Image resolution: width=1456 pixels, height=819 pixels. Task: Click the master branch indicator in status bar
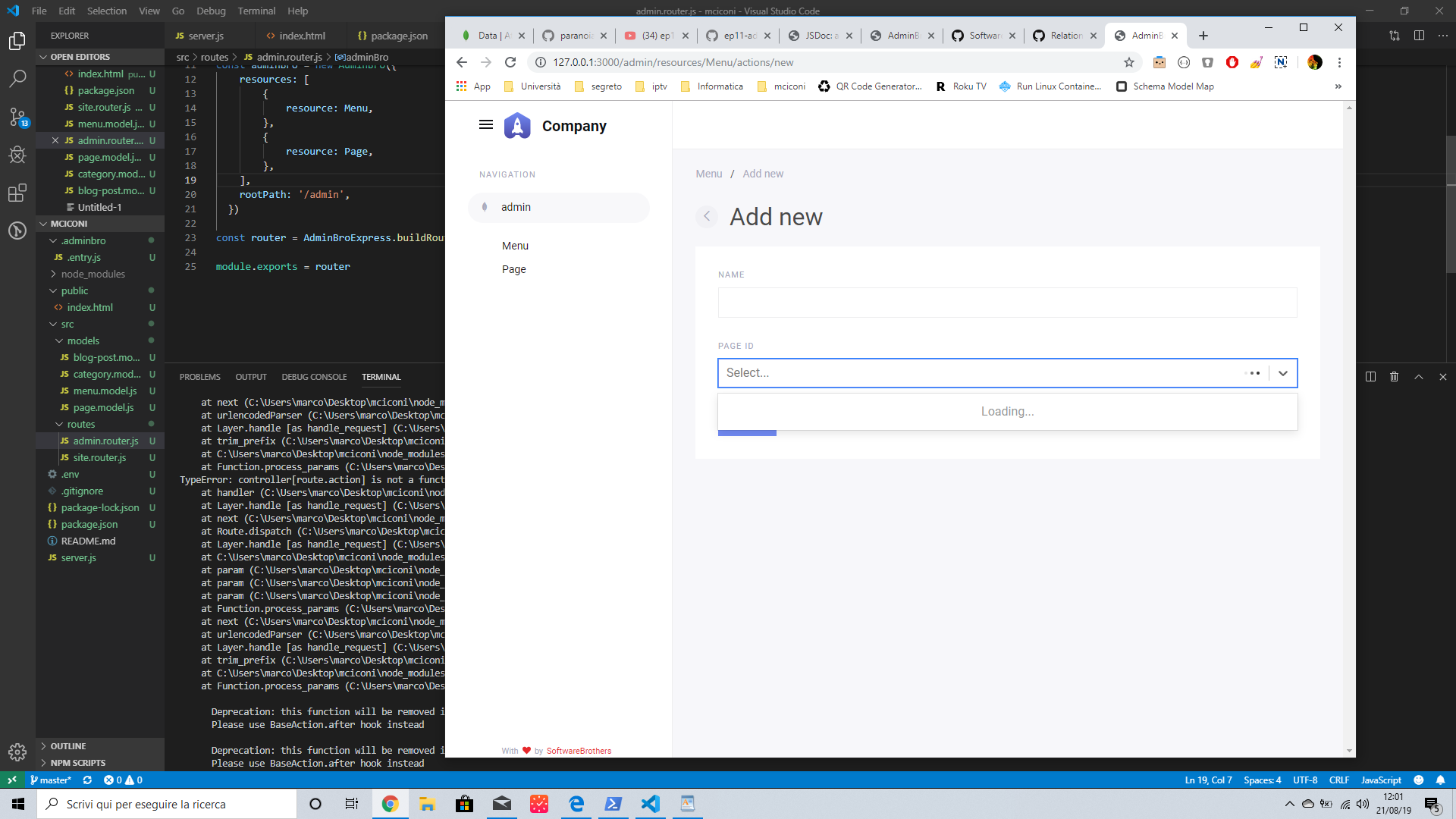[51, 780]
